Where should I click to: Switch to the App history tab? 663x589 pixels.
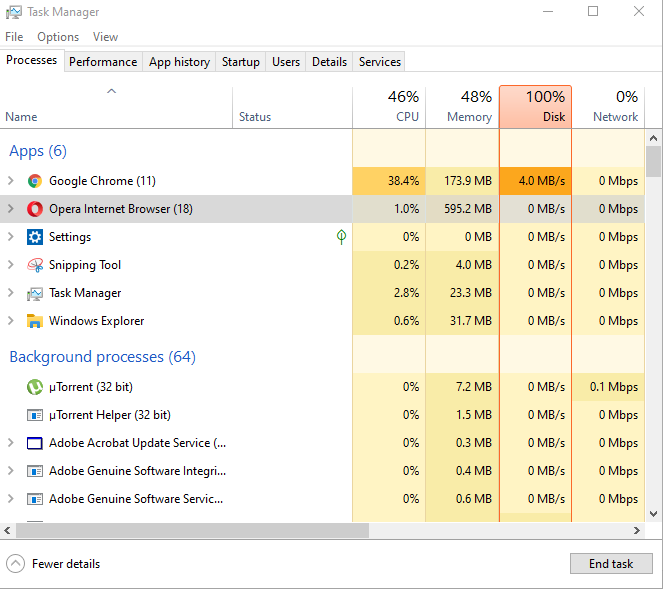(179, 62)
